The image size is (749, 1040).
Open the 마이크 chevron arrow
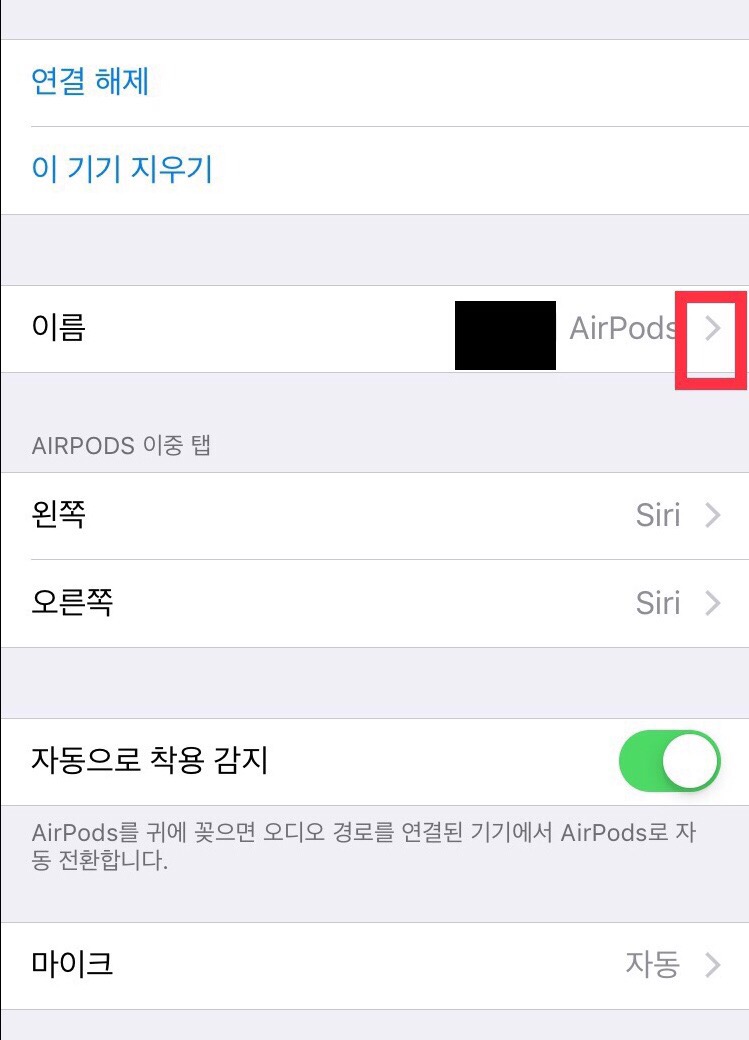713,965
